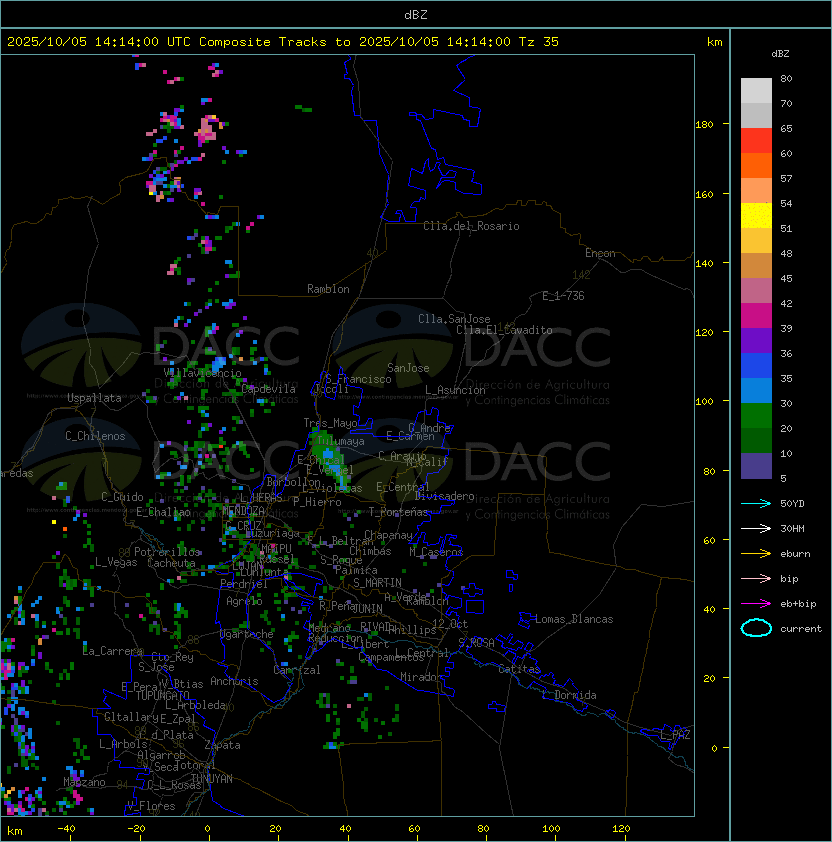This screenshot has width=832, height=842.
Task: Click the 'Chapanay' map label
Action: click(388, 535)
